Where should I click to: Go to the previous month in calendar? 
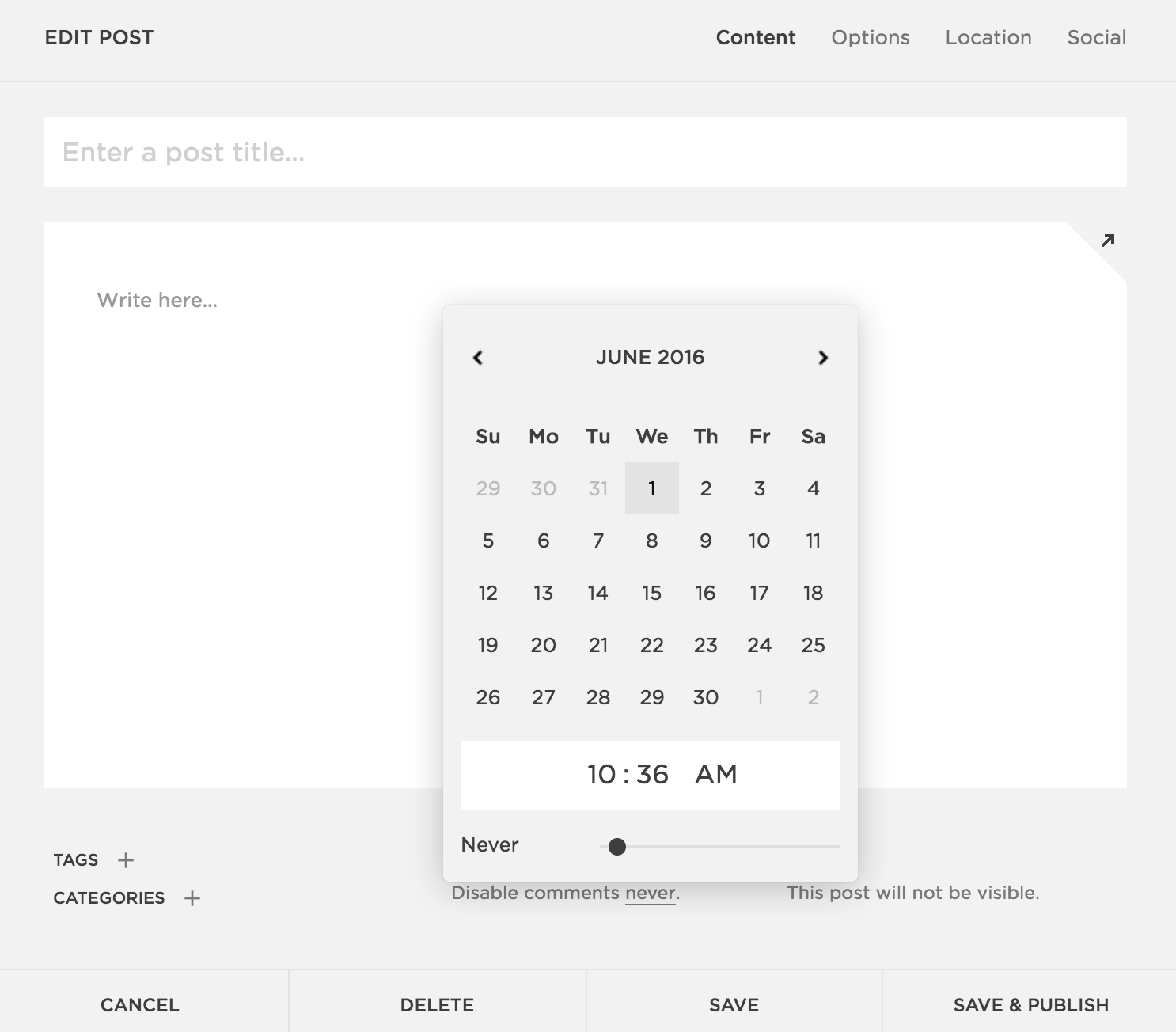click(478, 358)
